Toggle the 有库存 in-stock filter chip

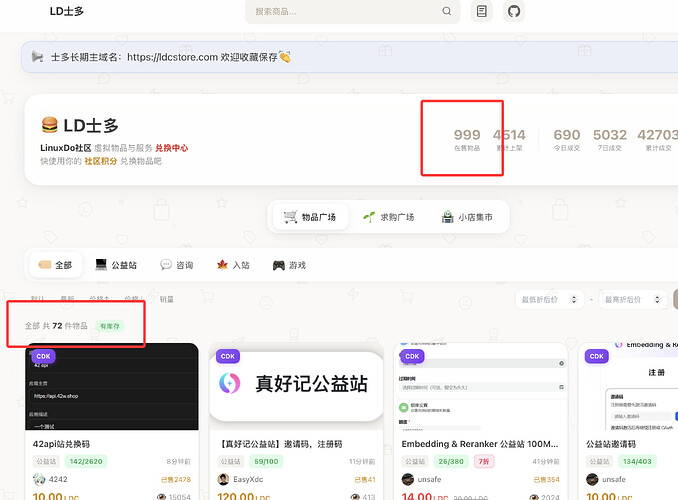[x=110, y=326]
